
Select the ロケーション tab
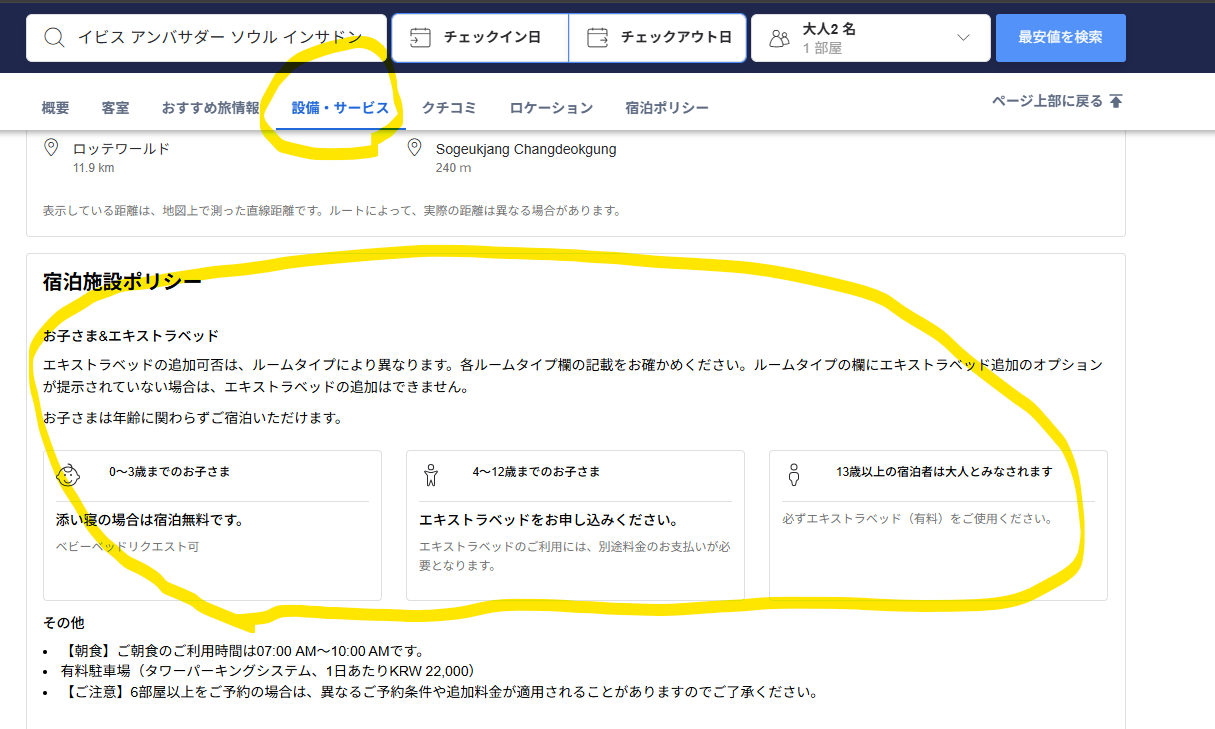[551, 108]
